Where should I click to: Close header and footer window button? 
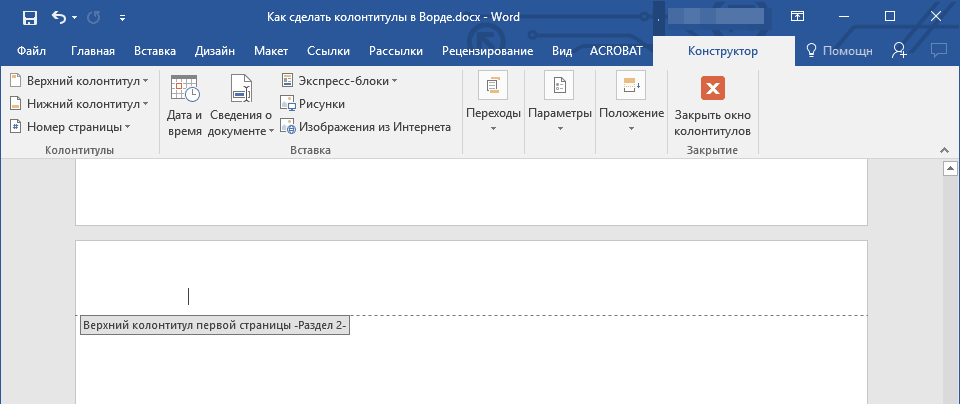click(712, 107)
